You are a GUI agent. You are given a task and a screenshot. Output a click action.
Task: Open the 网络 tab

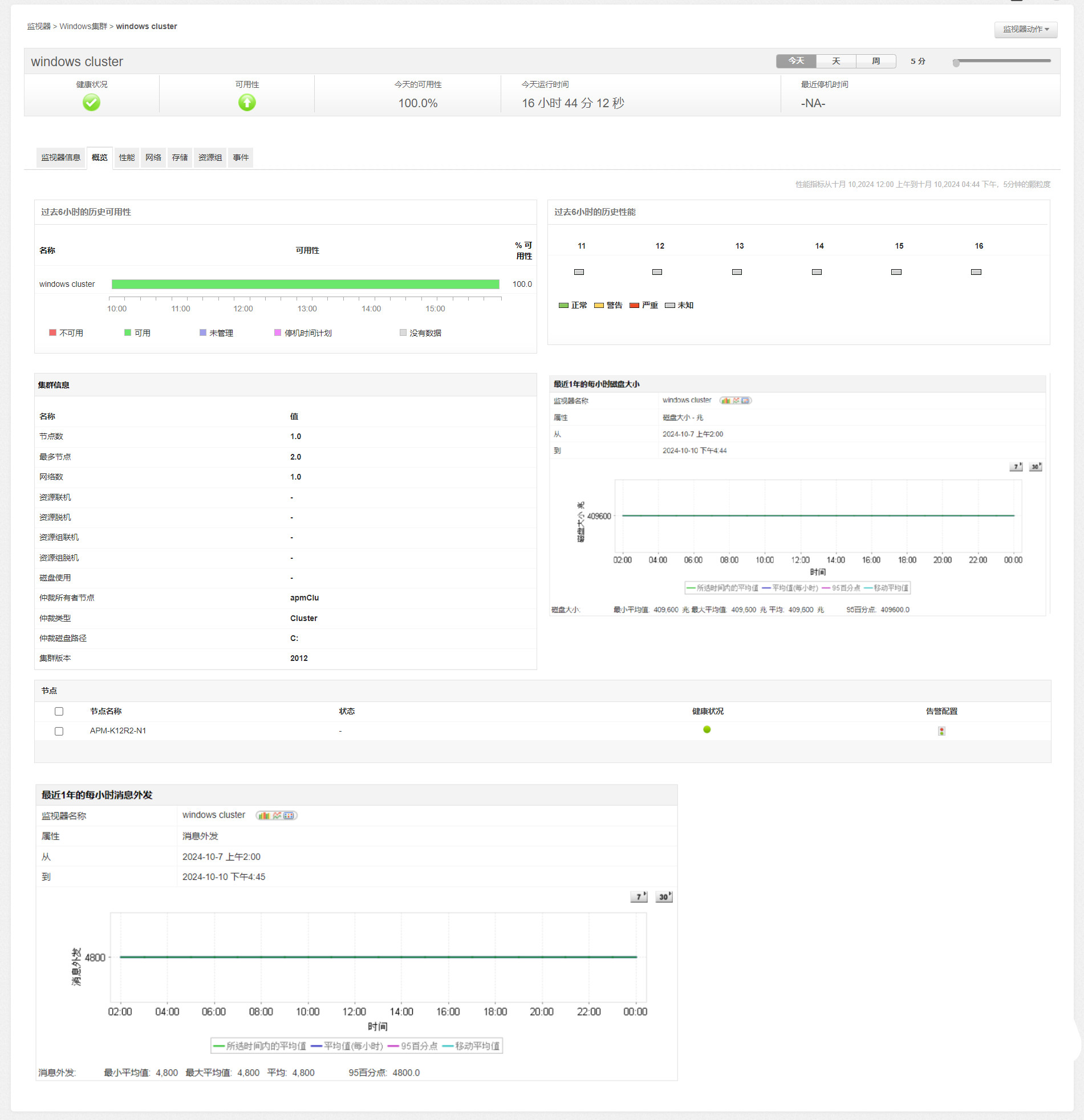coord(153,158)
